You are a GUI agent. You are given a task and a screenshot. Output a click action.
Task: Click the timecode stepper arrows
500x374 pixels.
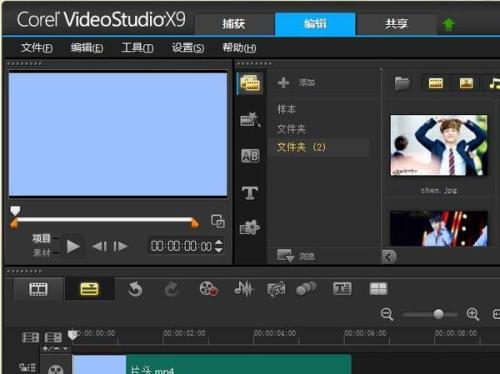point(219,246)
